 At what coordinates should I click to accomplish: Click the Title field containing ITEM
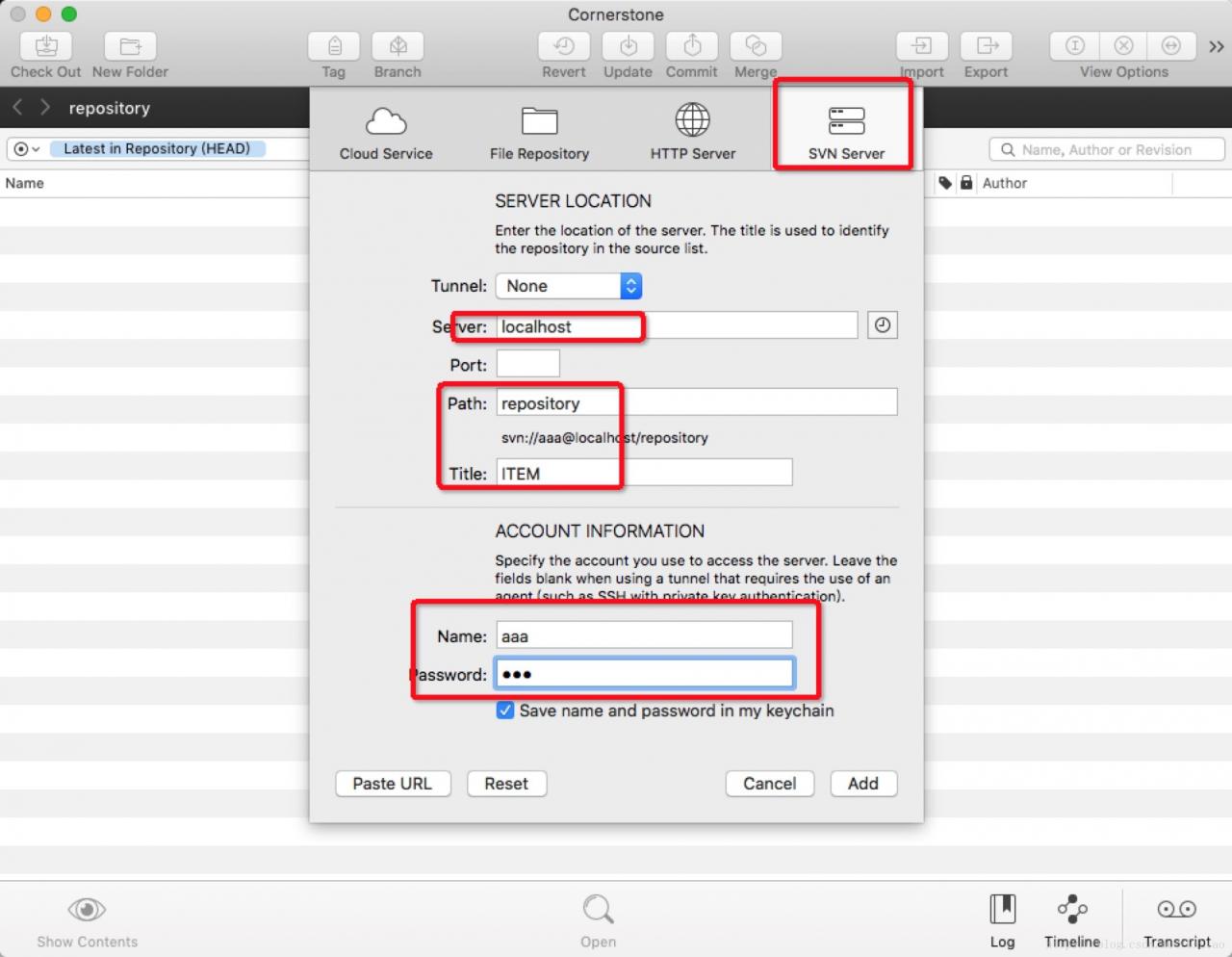pos(644,473)
